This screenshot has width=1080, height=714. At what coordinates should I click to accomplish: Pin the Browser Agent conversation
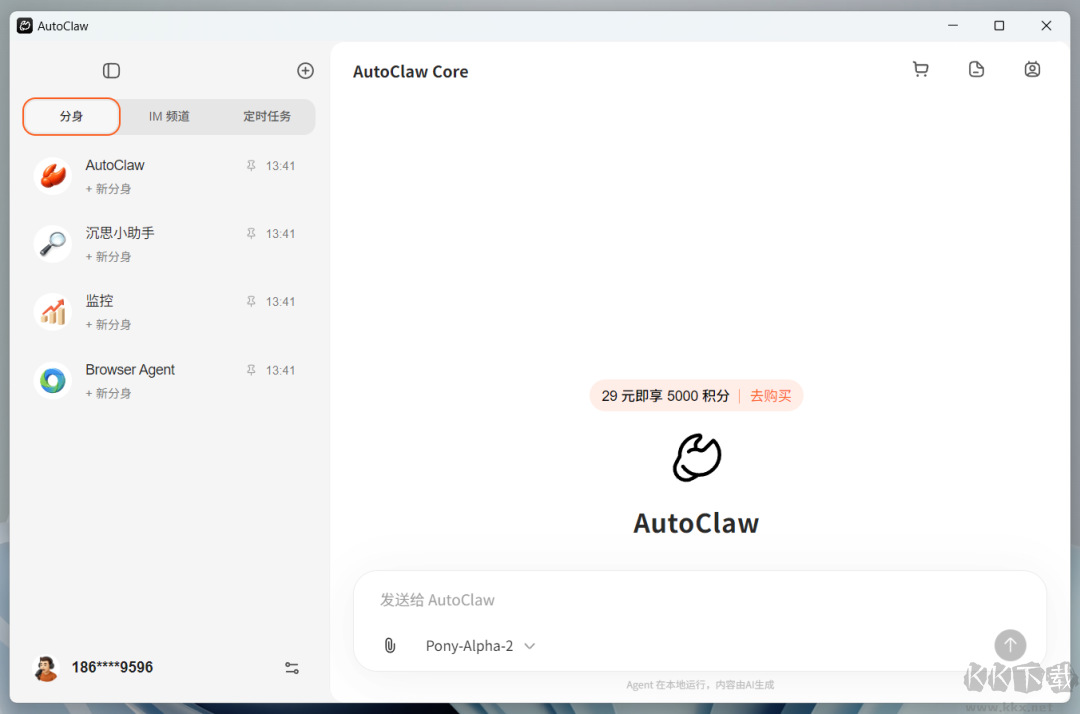[x=251, y=369]
